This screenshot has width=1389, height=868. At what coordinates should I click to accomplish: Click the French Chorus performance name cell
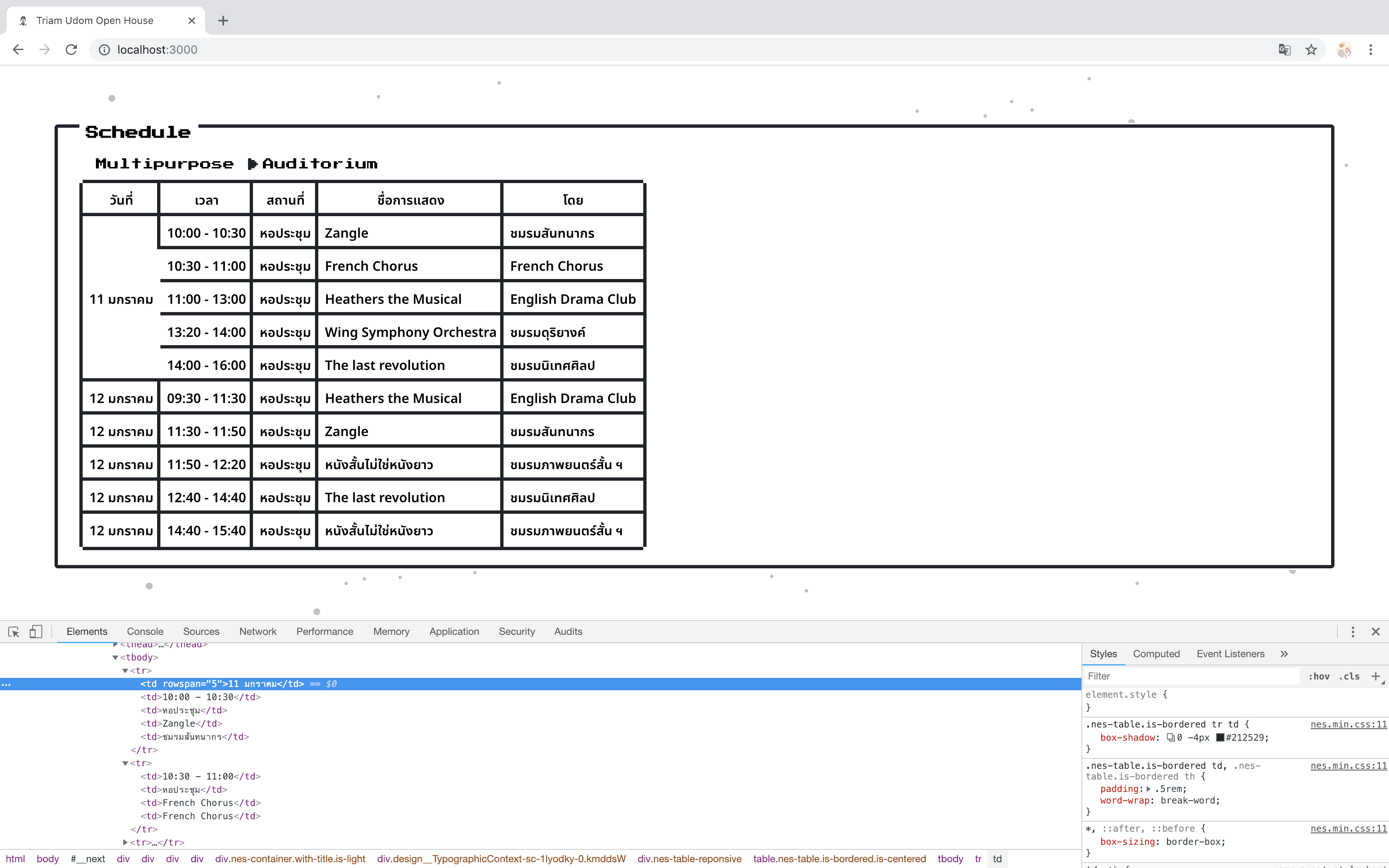click(410, 266)
